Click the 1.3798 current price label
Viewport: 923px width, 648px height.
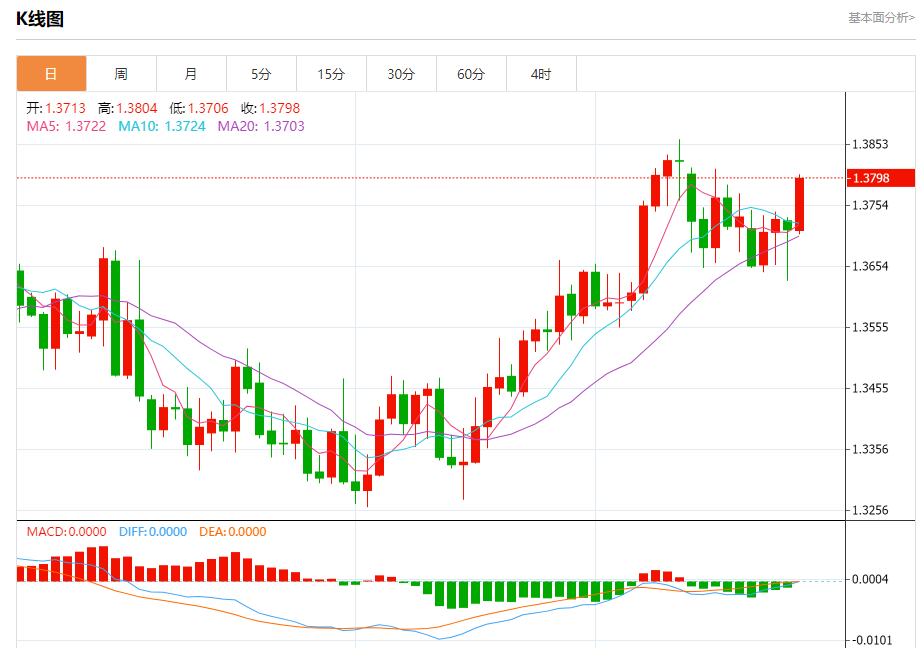point(881,178)
